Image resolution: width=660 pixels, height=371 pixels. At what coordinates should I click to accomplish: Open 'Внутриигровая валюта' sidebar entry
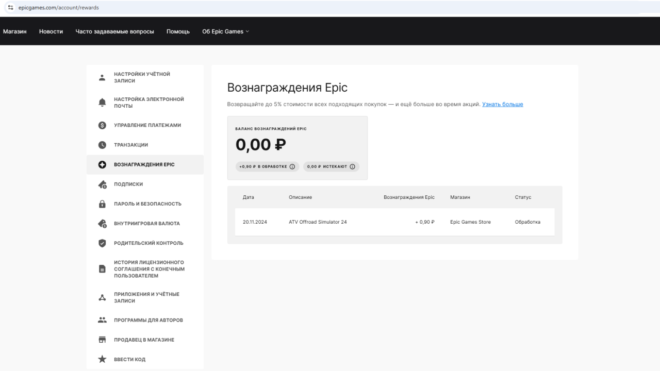[x=145, y=224]
